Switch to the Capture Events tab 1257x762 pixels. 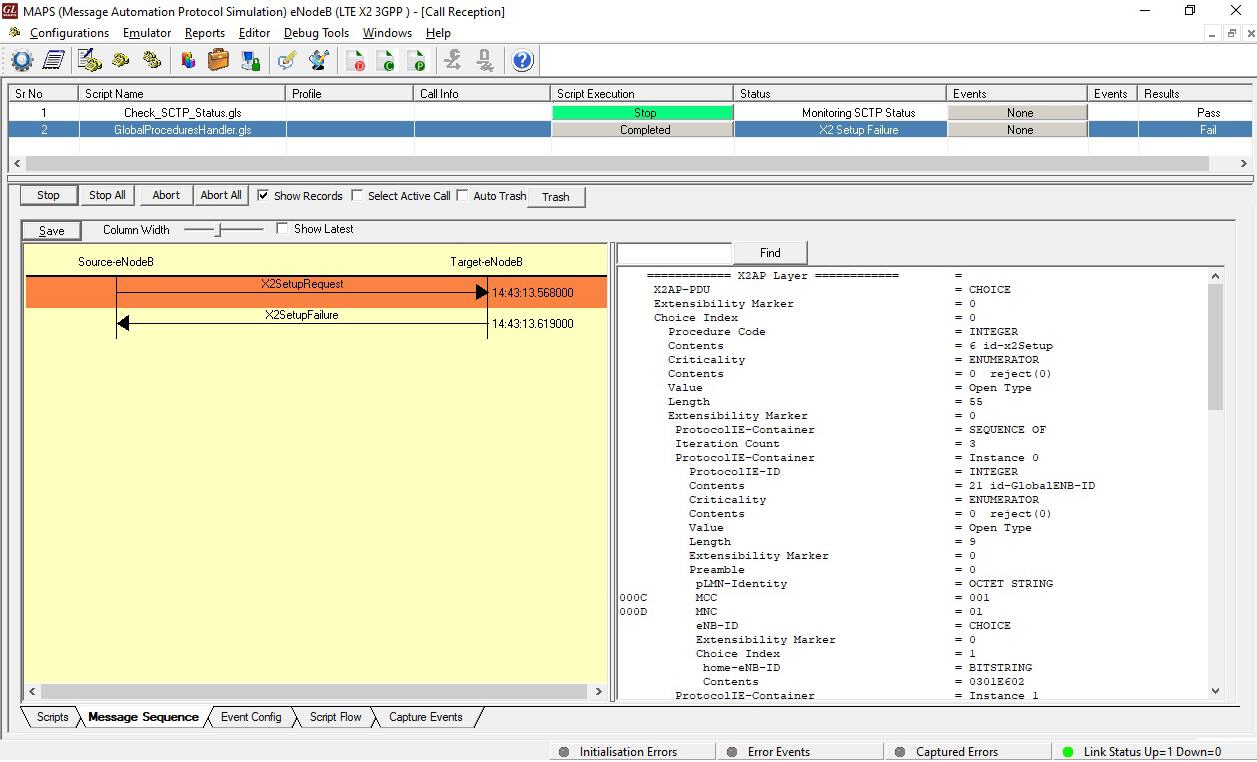pyautogui.click(x=425, y=717)
